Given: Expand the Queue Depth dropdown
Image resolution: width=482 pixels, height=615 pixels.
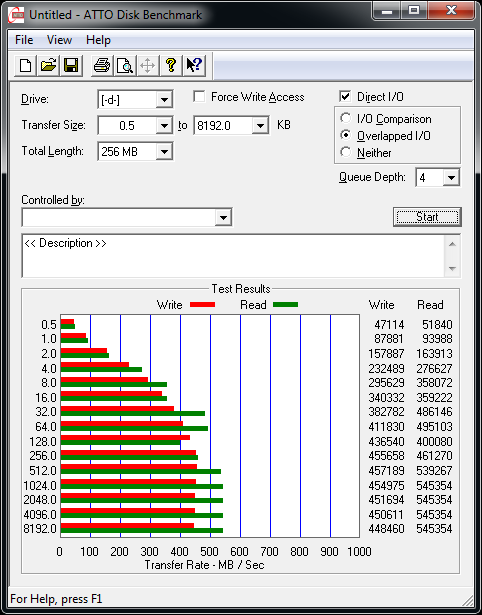Looking at the screenshot, I should pyautogui.click(x=438, y=178).
